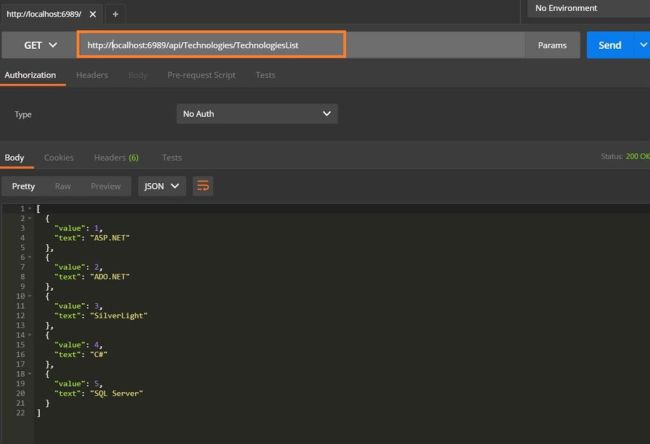Open the No Auth type dropdown

(257, 114)
